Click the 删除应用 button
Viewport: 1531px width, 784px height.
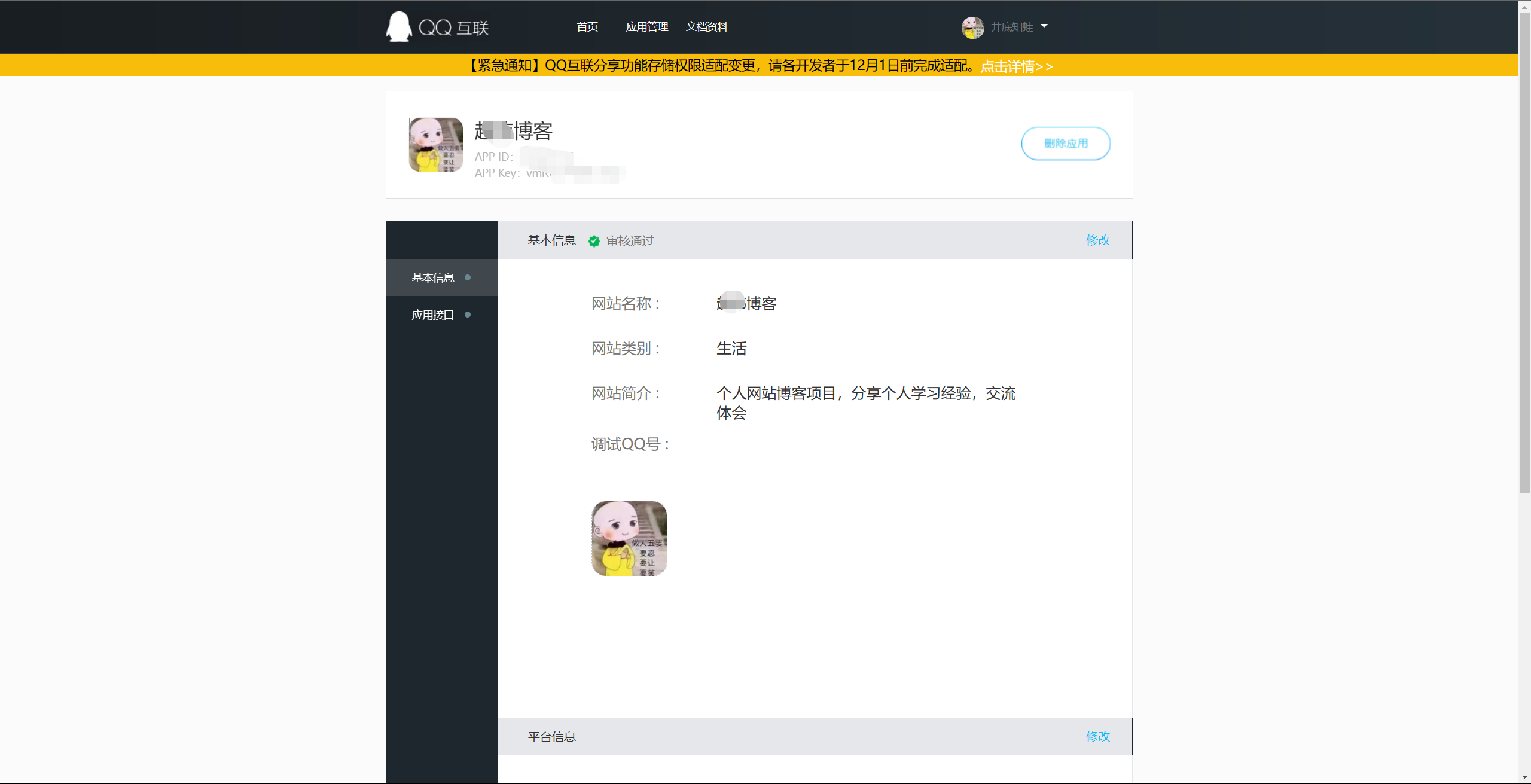[1066, 144]
